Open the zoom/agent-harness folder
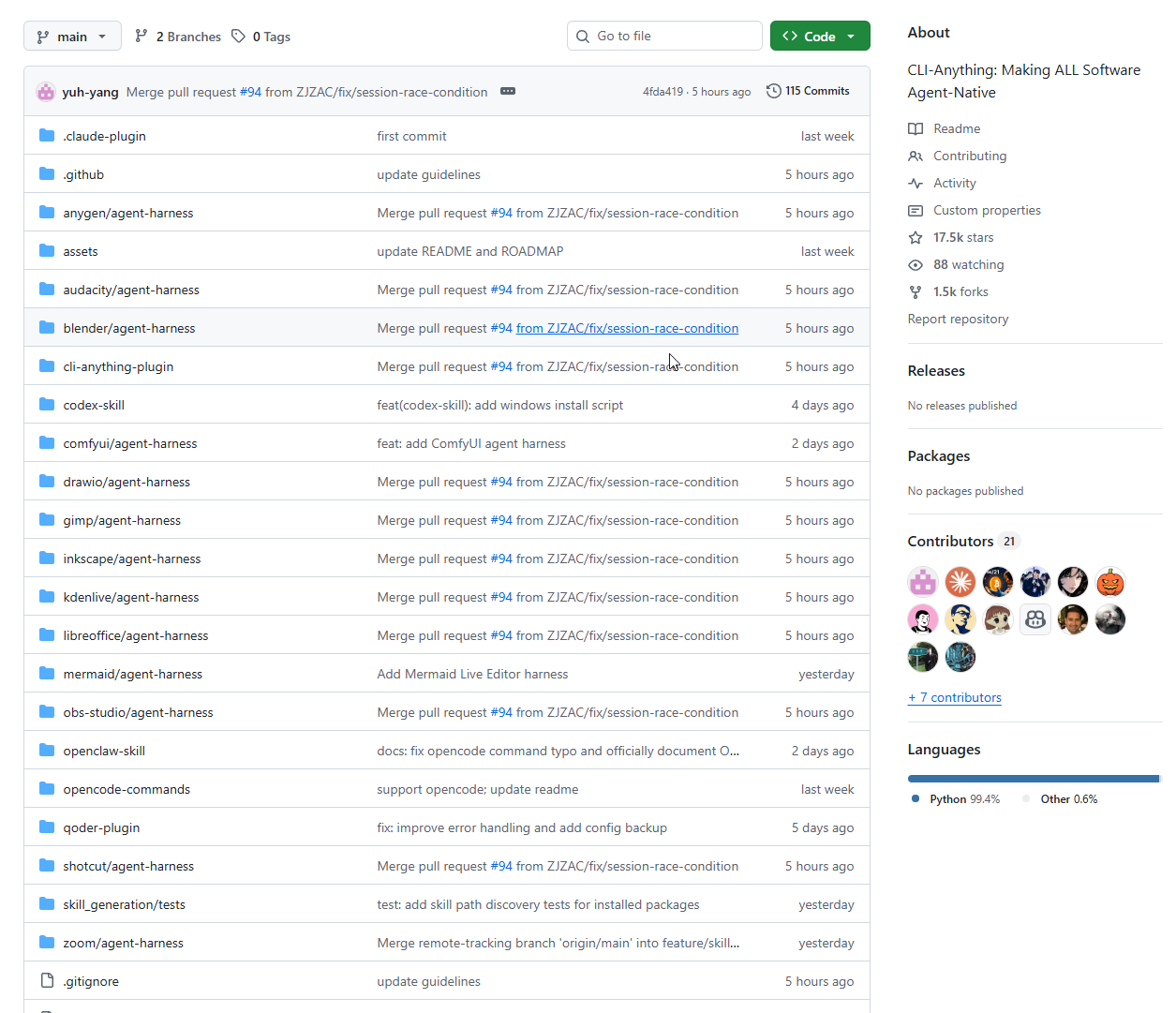 pyautogui.click(x=123, y=943)
